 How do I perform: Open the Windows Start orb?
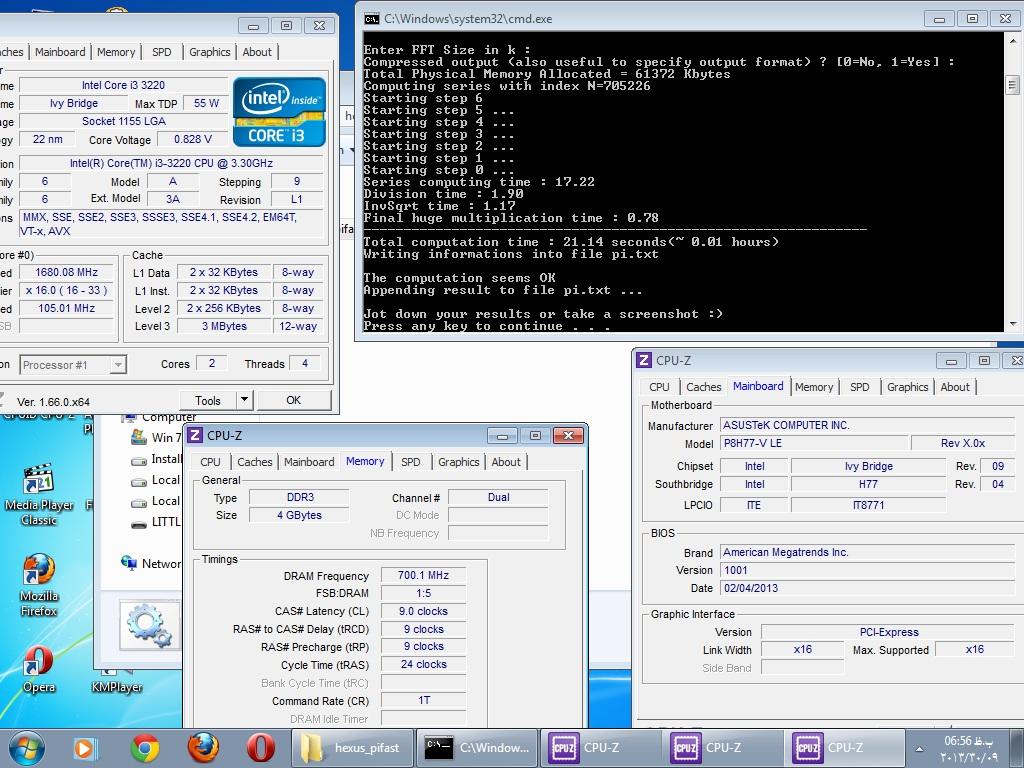pyautogui.click(x=26, y=748)
